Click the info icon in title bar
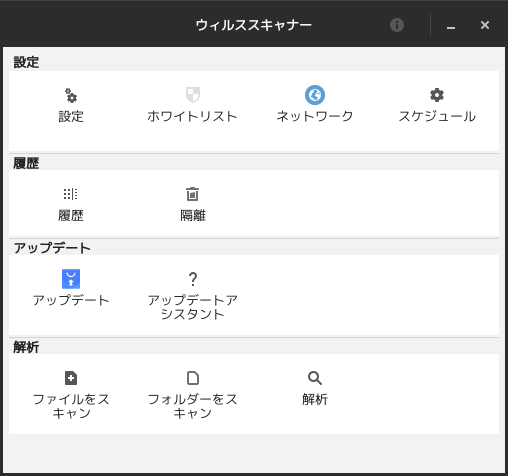 tap(397, 25)
